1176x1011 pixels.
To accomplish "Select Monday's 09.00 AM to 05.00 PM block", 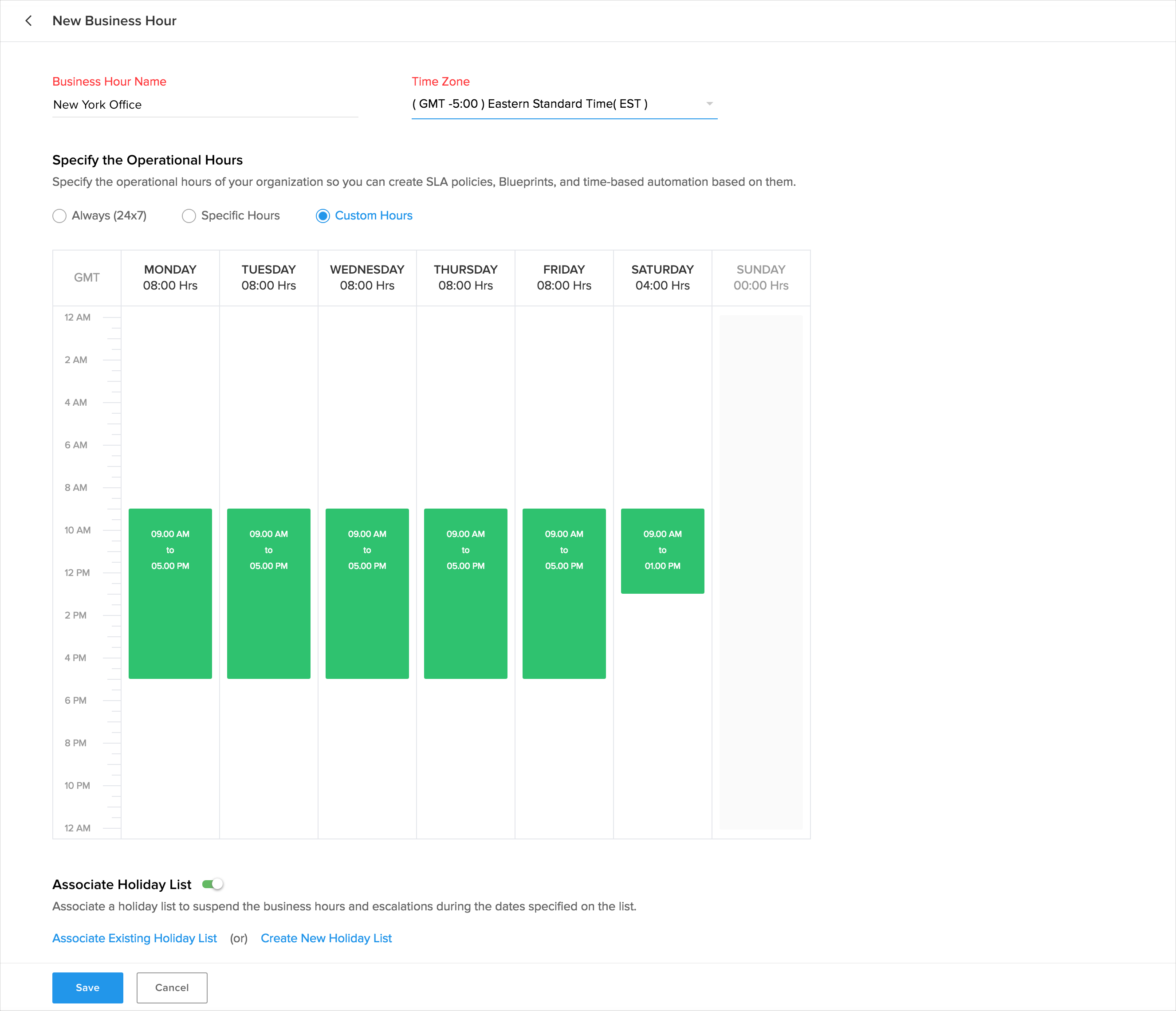I will point(170,593).
